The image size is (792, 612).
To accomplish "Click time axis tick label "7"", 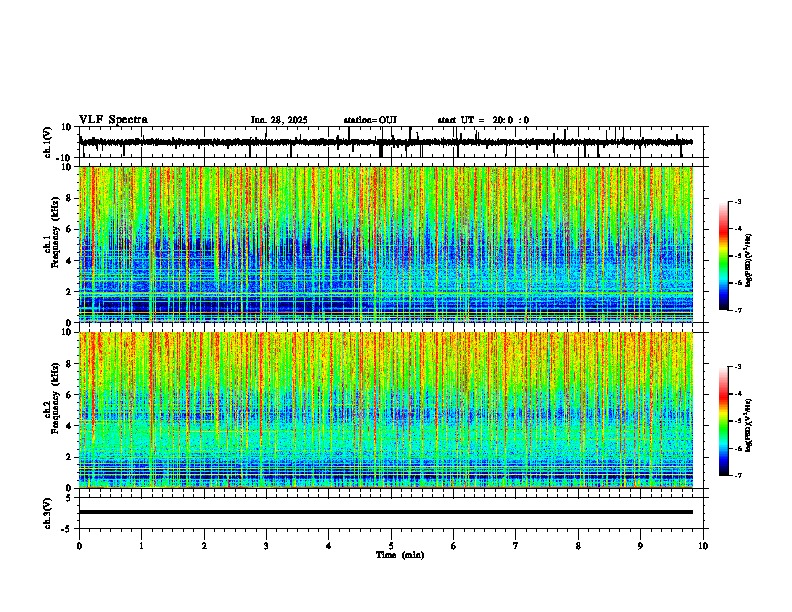I will click(516, 546).
